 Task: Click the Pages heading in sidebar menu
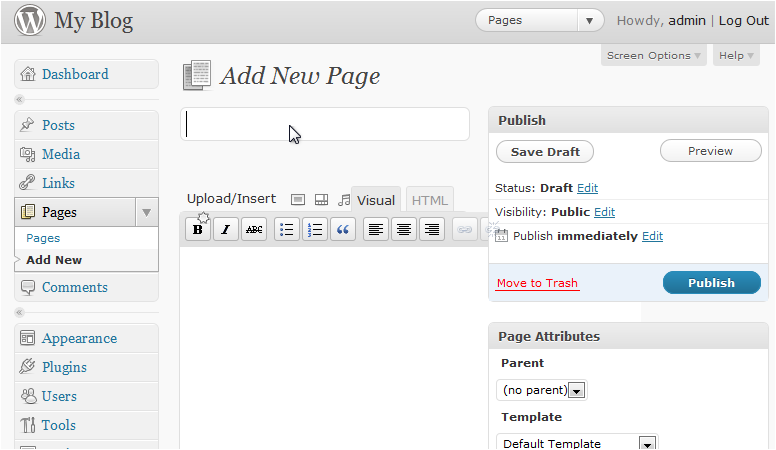59,212
